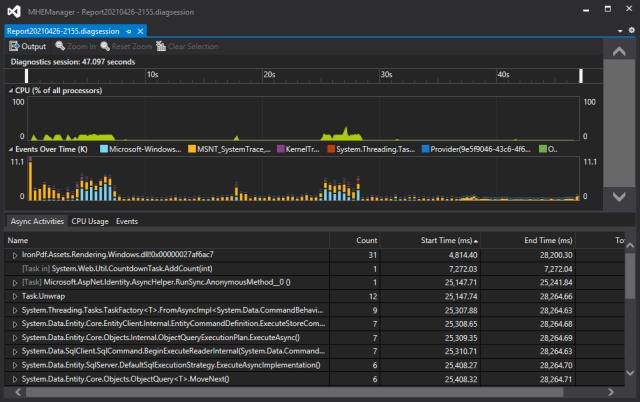Screen dimensions: 640x402
Task: Click the table scrollbar down arrow
Action: (630, 373)
